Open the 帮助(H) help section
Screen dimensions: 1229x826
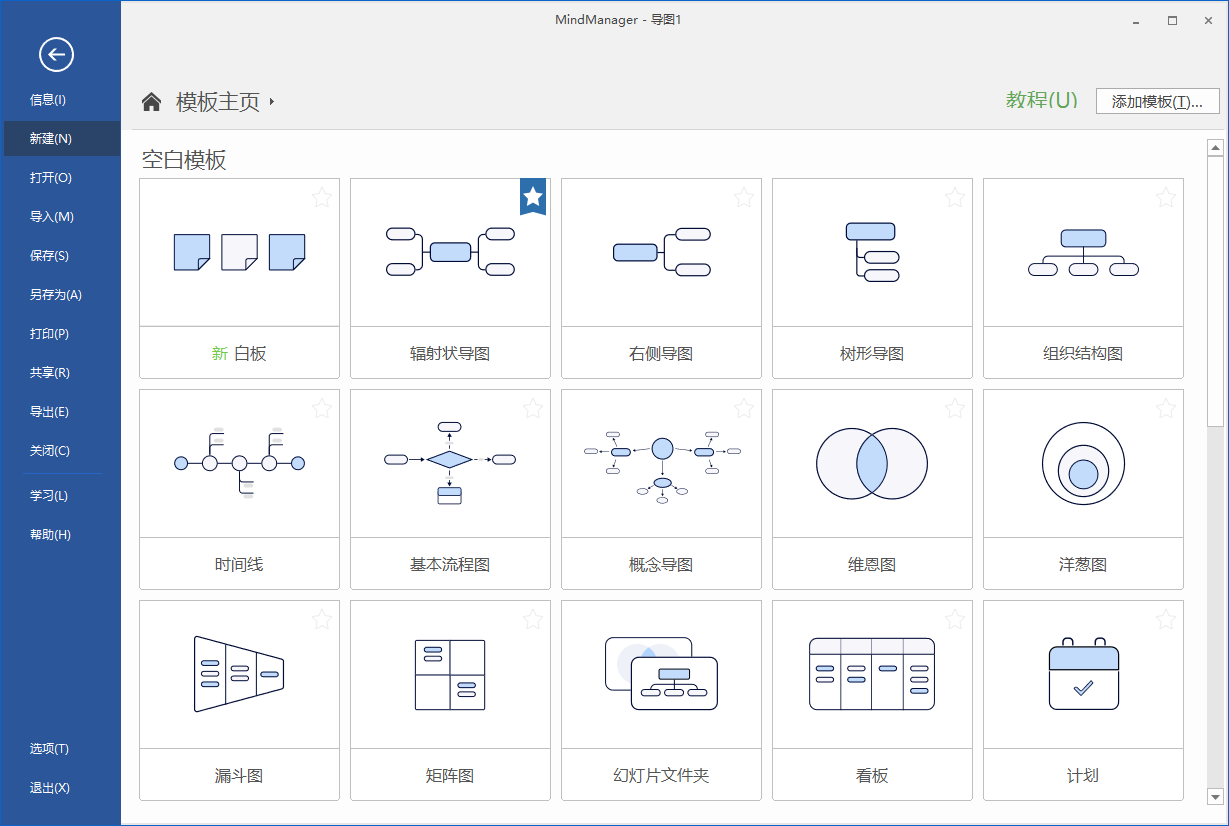tap(60, 535)
